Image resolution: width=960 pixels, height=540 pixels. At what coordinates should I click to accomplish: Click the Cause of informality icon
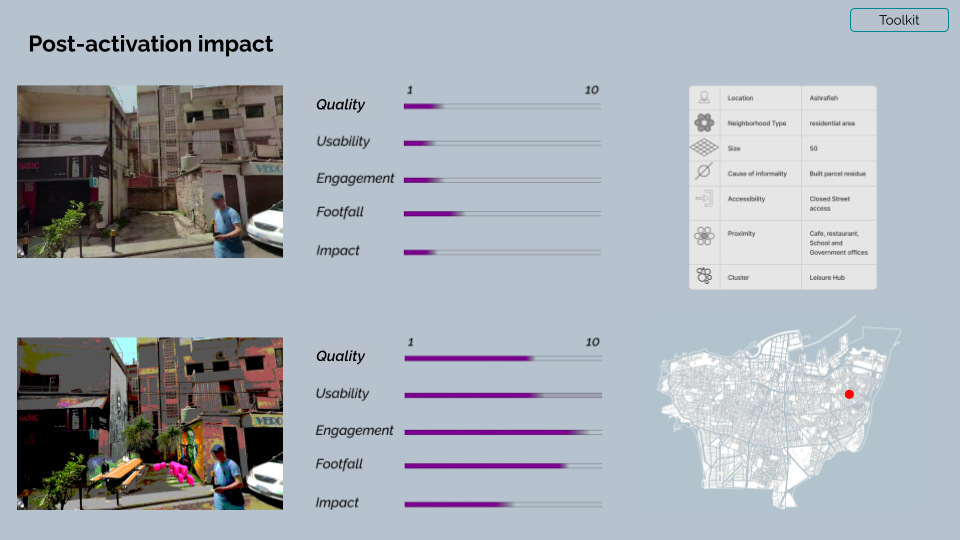point(703,171)
